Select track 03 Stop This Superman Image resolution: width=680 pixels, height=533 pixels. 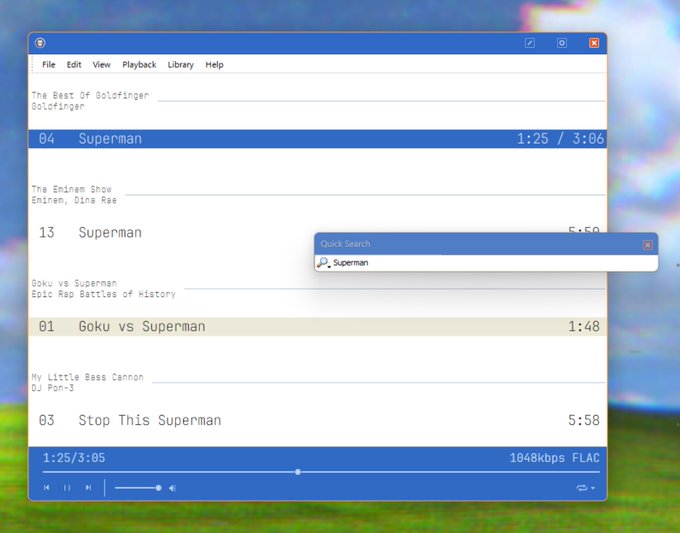pos(317,420)
